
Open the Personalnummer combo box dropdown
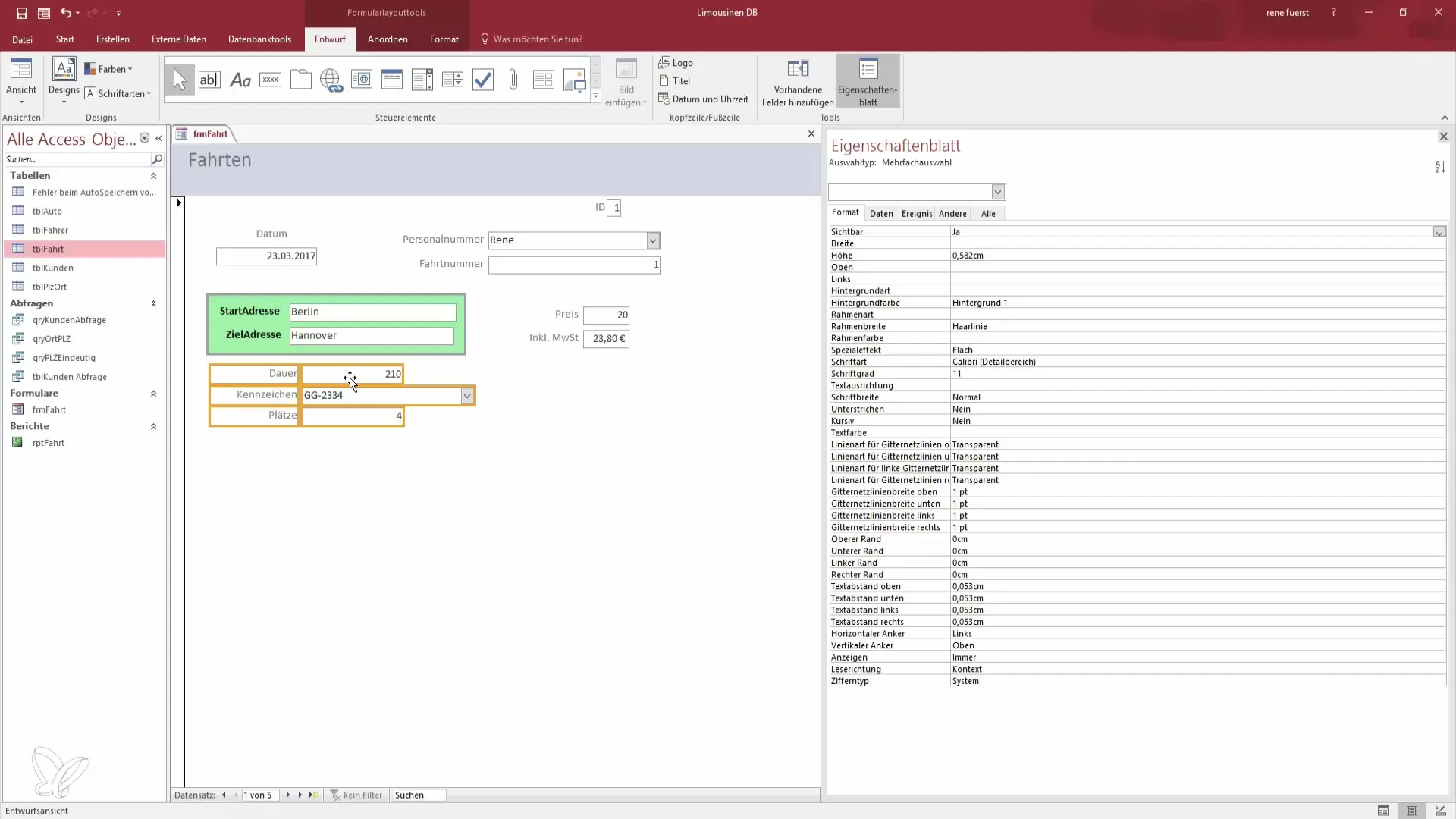coord(652,240)
